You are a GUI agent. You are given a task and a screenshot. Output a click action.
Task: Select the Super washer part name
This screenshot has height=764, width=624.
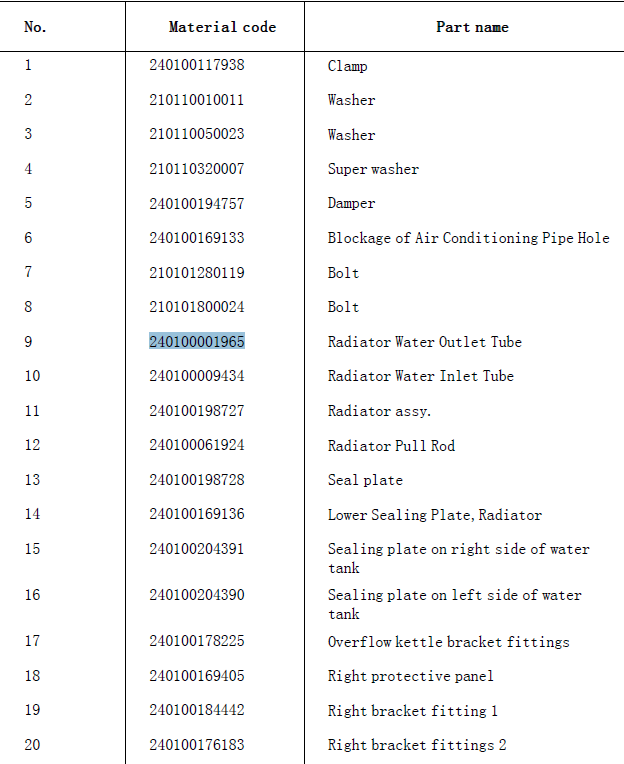(373, 169)
